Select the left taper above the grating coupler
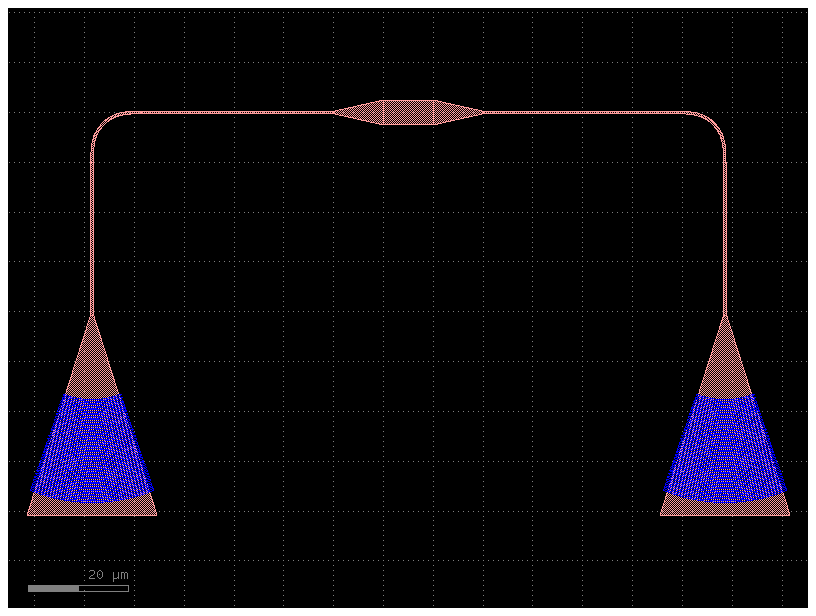Image resolution: width=816 pixels, height=616 pixels. coord(92,360)
